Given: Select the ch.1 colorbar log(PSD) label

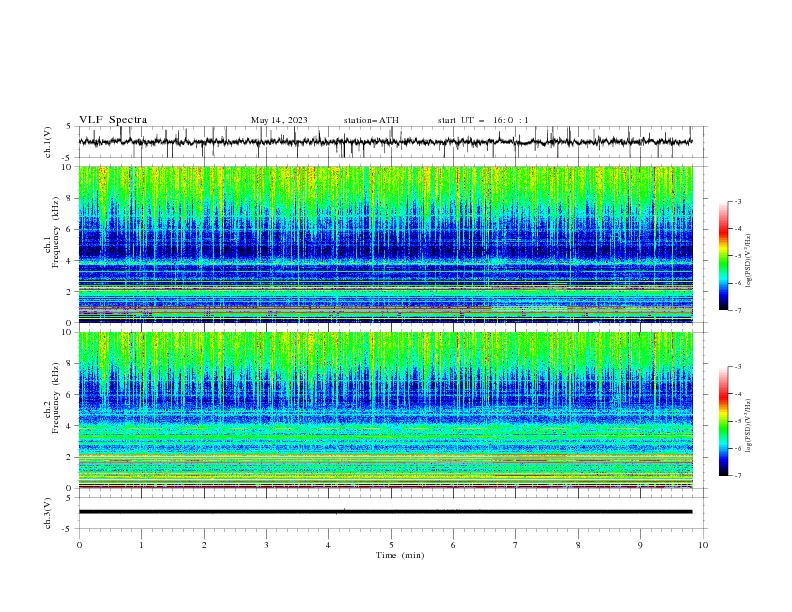Looking at the screenshot, I should pos(748,261).
